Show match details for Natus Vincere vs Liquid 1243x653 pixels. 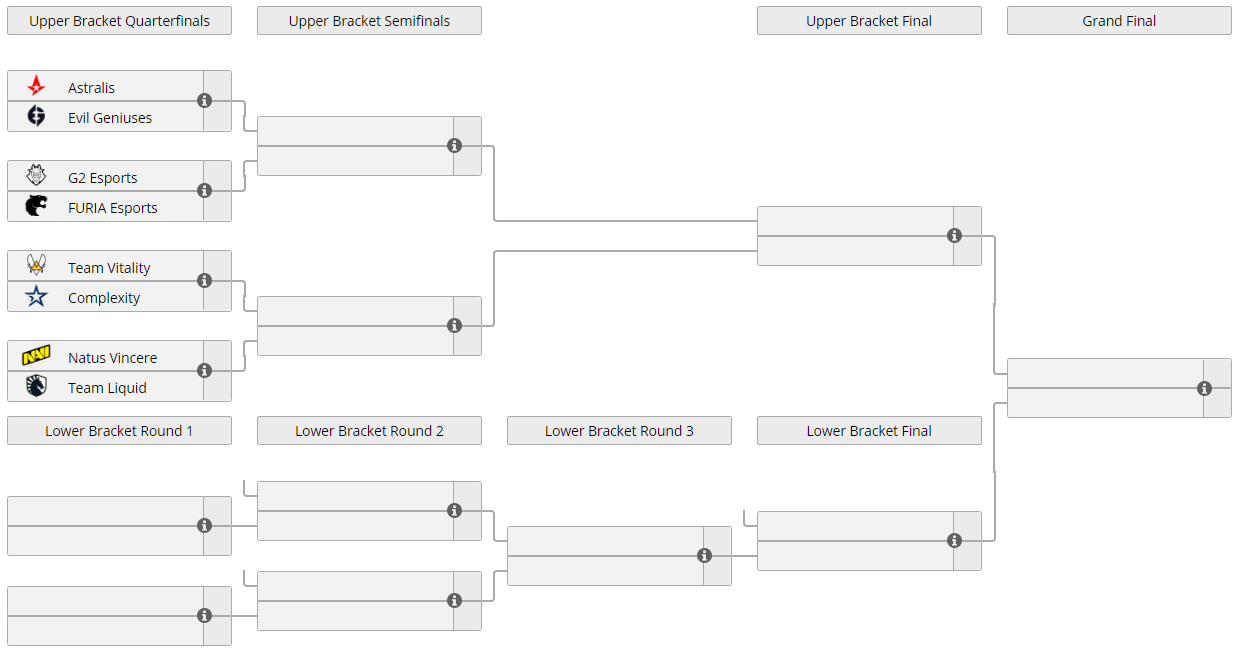(205, 371)
